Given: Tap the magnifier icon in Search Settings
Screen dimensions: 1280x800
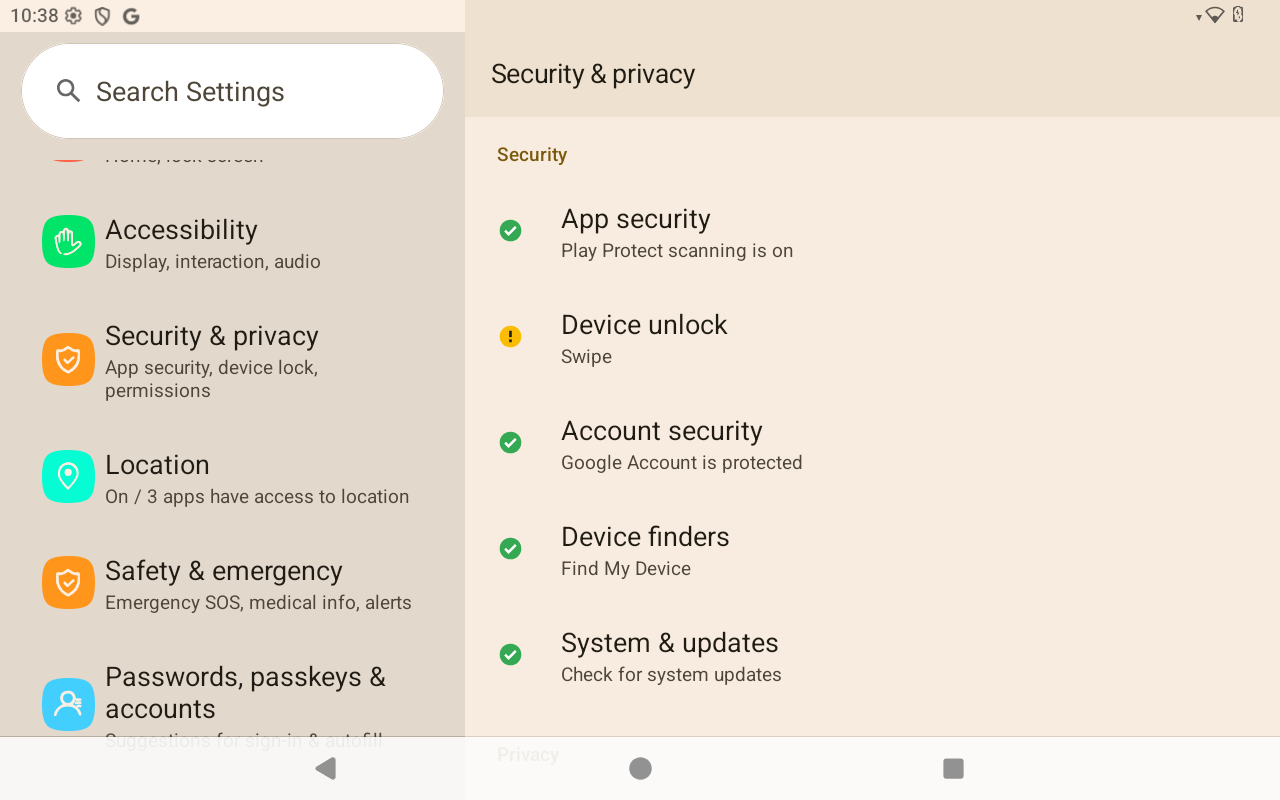Looking at the screenshot, I should pos(68,91).
